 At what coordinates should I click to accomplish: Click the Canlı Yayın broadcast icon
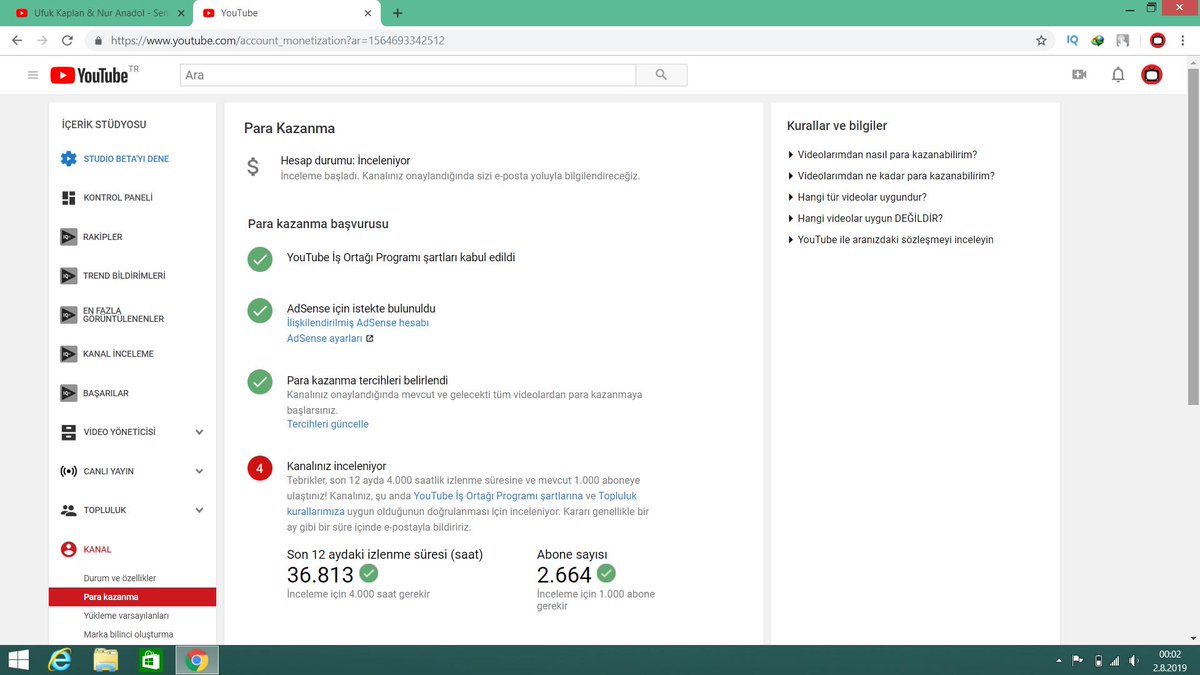click(68, 471)
